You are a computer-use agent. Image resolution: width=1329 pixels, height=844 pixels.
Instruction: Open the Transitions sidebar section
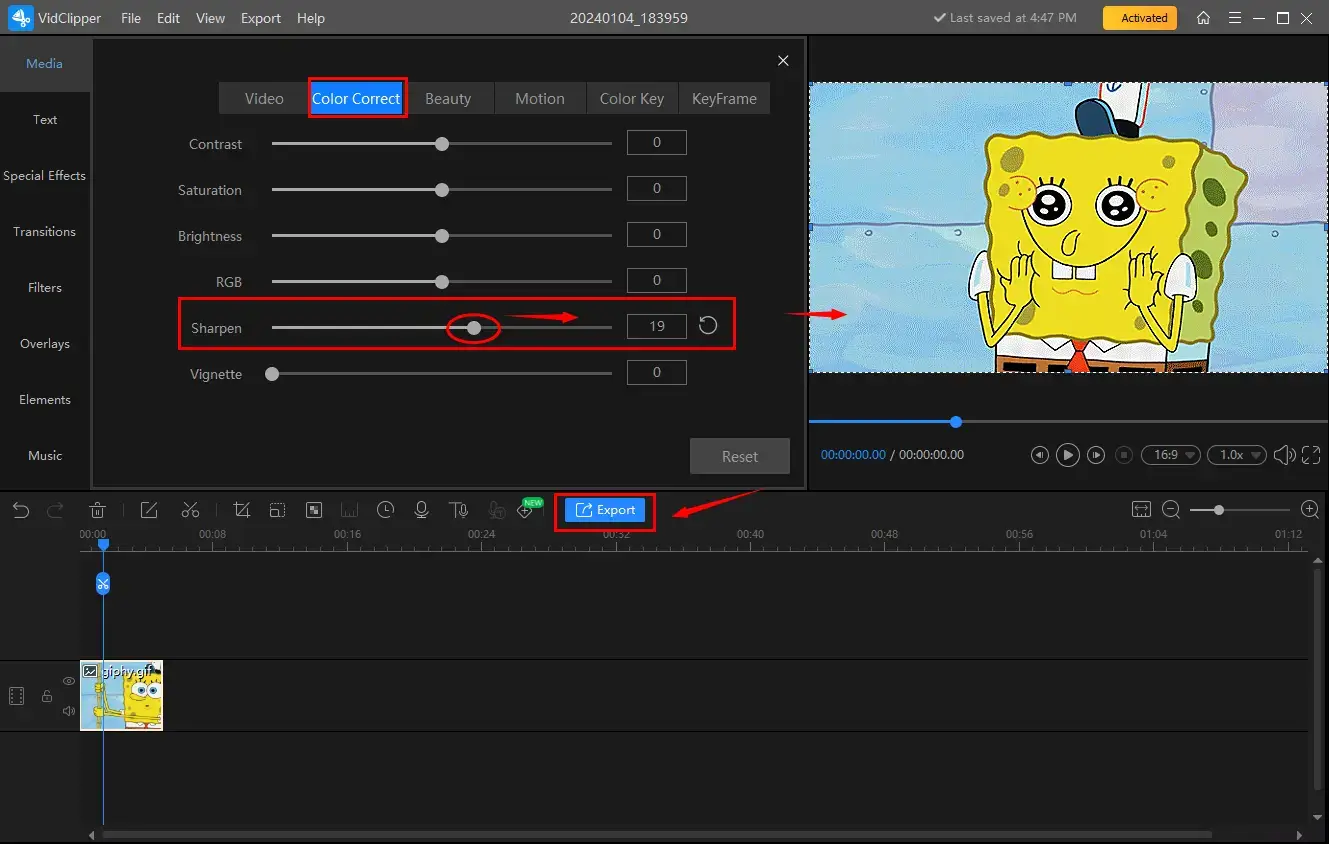point(45,231)
